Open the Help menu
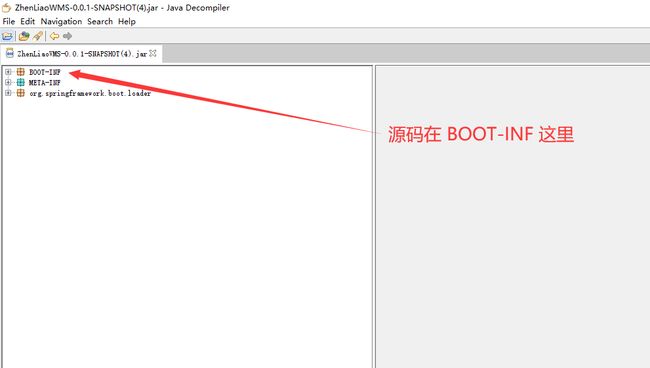 (x=127, y=22)
